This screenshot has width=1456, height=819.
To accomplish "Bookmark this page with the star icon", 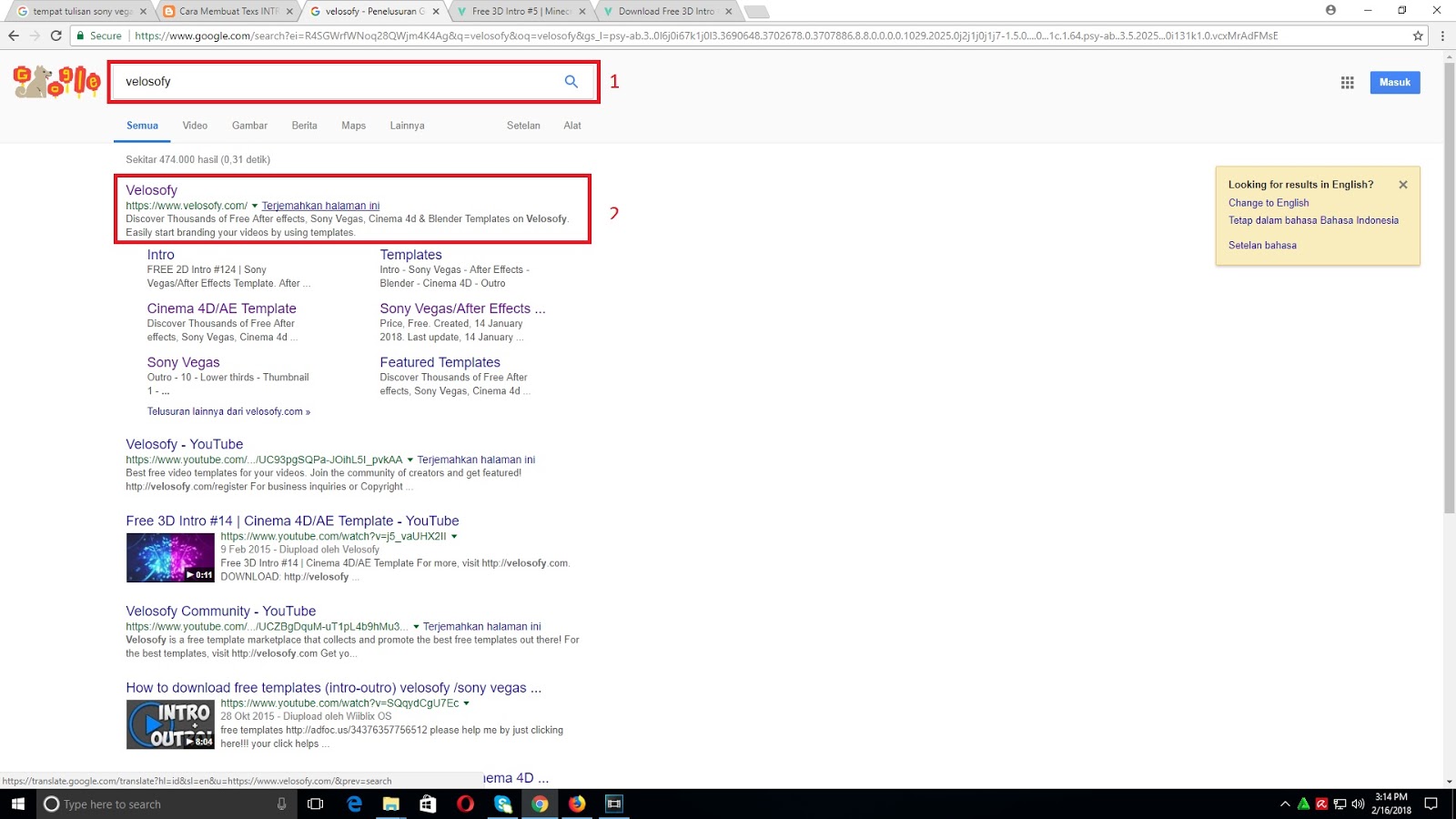I will [x=1418, y=35].
